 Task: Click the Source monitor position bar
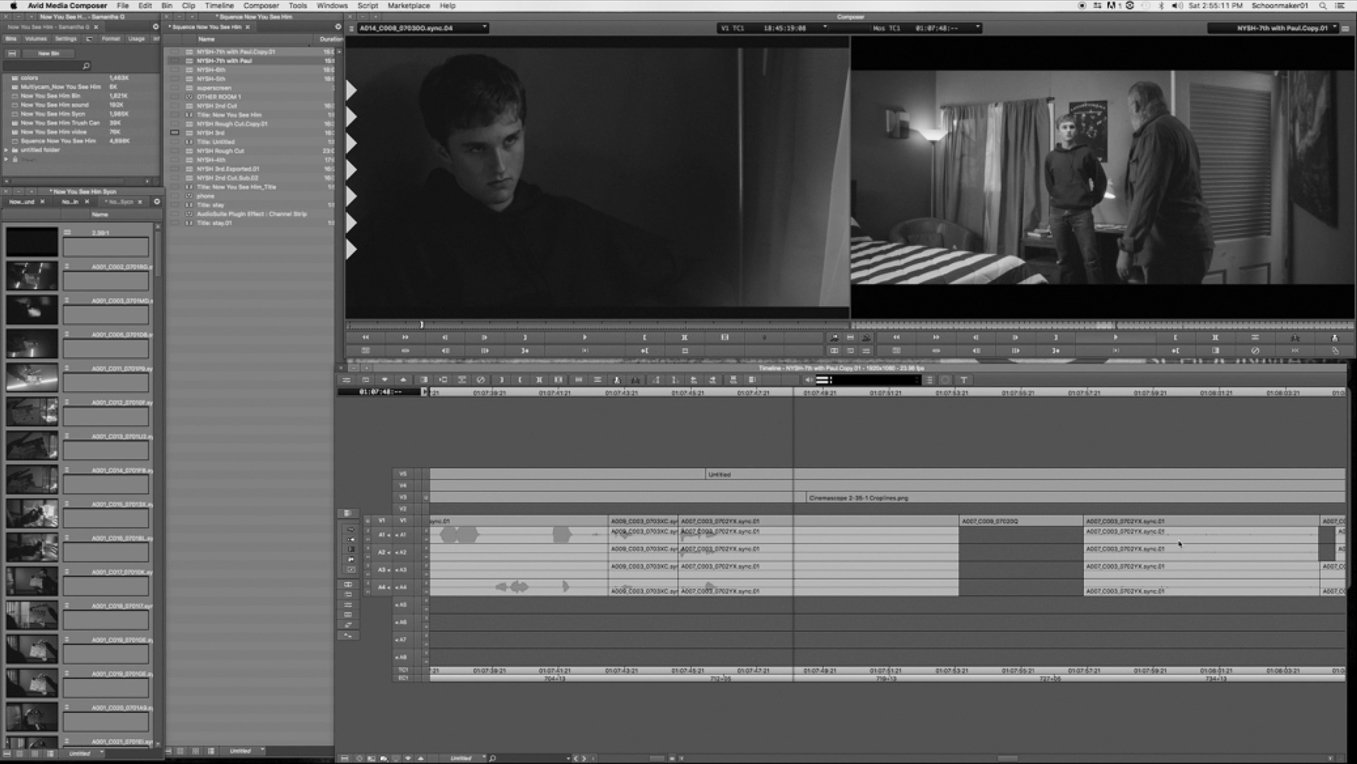597,324
